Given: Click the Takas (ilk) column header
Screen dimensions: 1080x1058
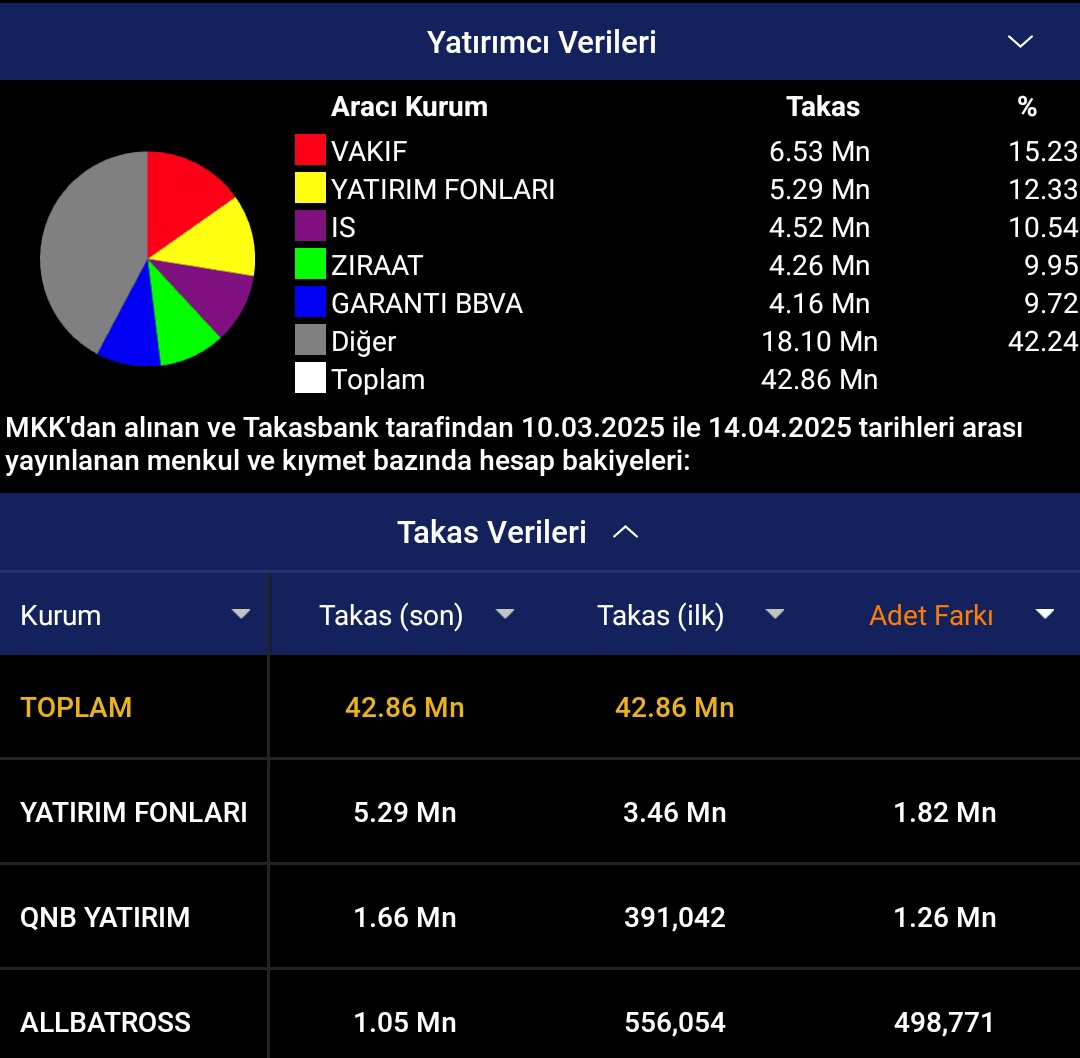Looking at the screenshot, I should (x=675, y=614).
